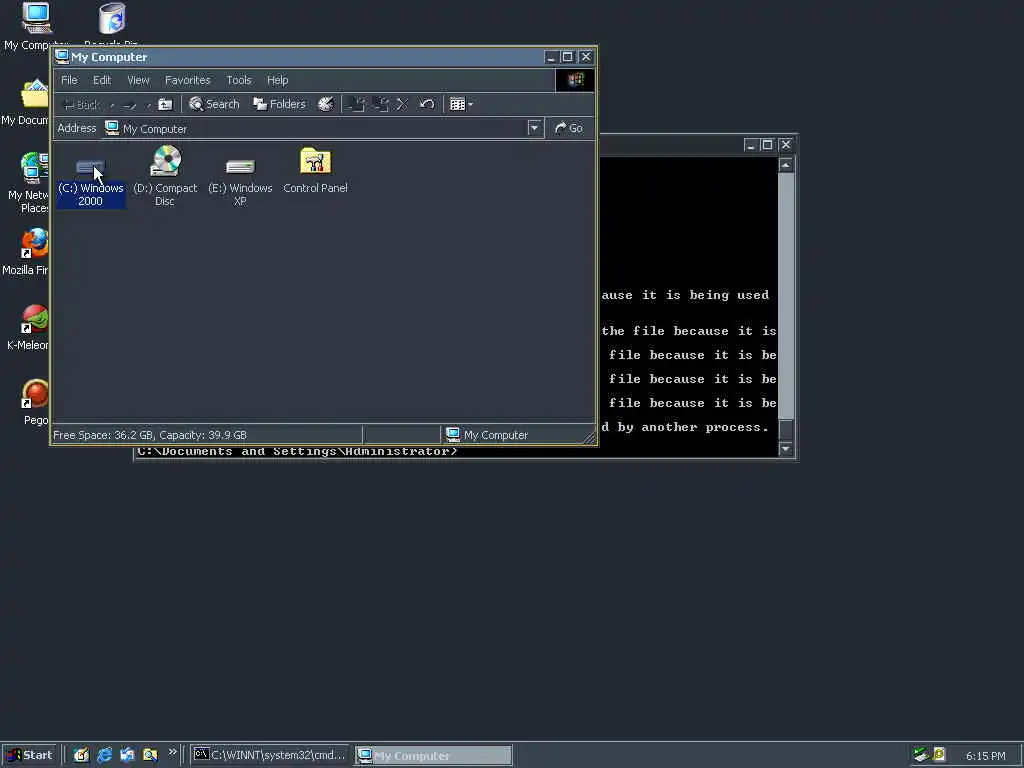1024x768 pixels.
Task: Select the My Network Places desktop icon
Action: point(27,183)
